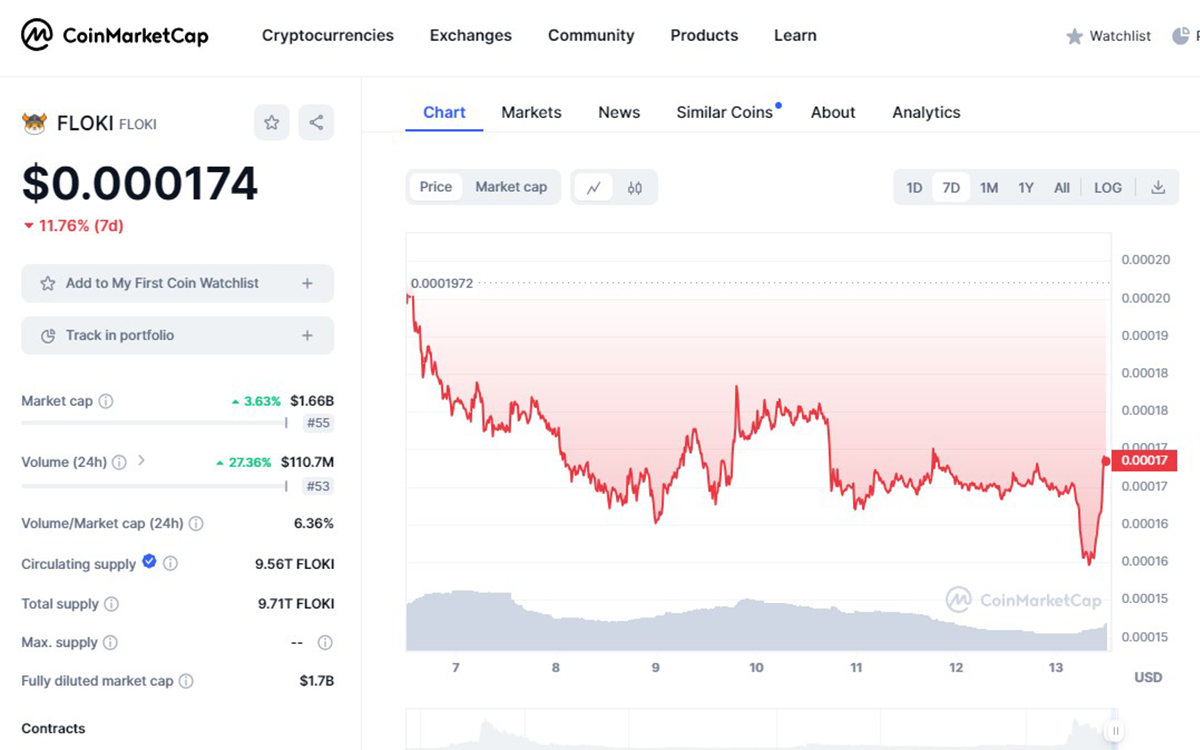Click Fully diluted market cap info icon
This screenshot has height=750, width=1200.
[186, 681]
